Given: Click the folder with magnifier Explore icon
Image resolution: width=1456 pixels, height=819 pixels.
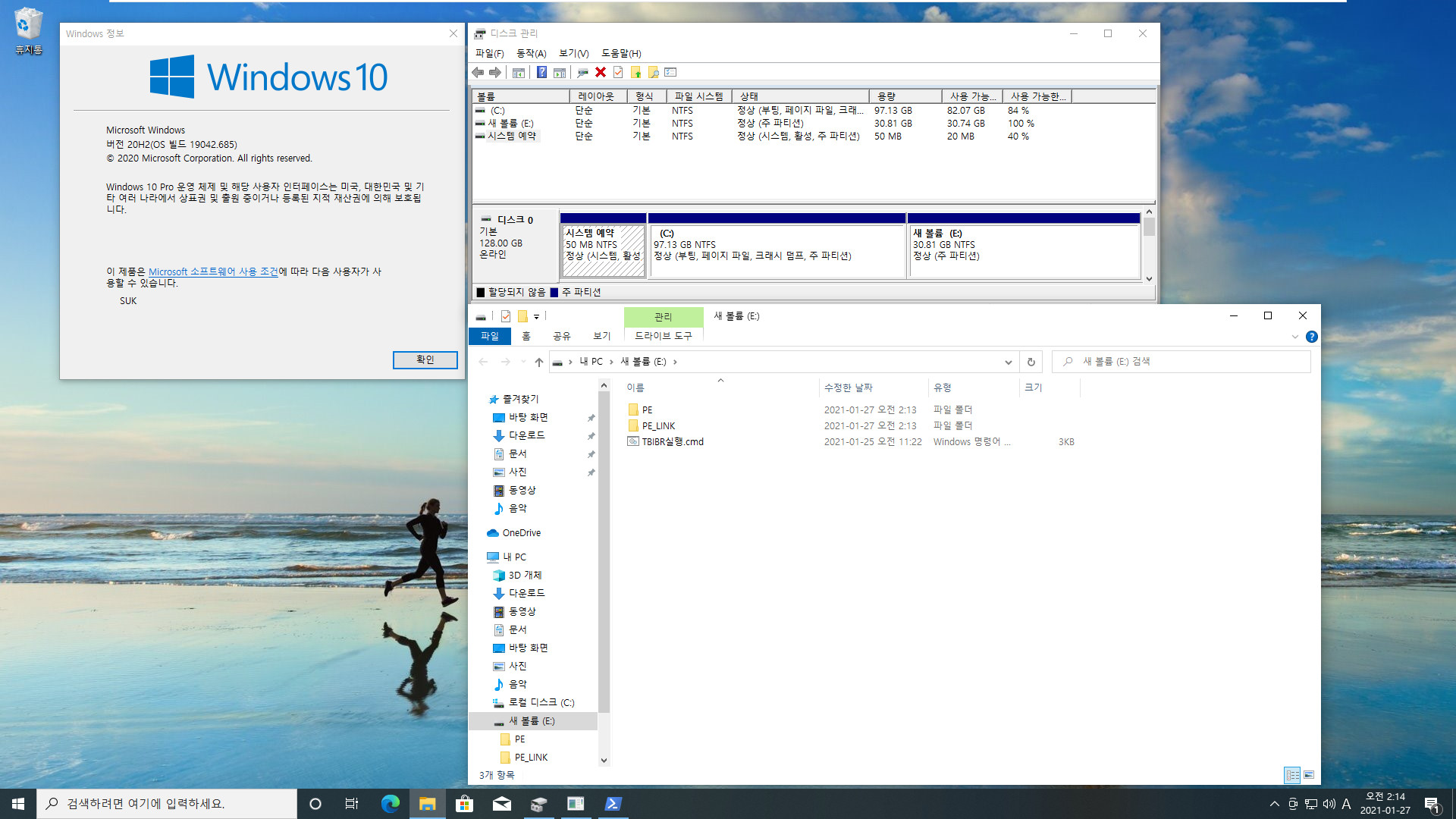Looking at the screenshot, I should coord(654,72).
